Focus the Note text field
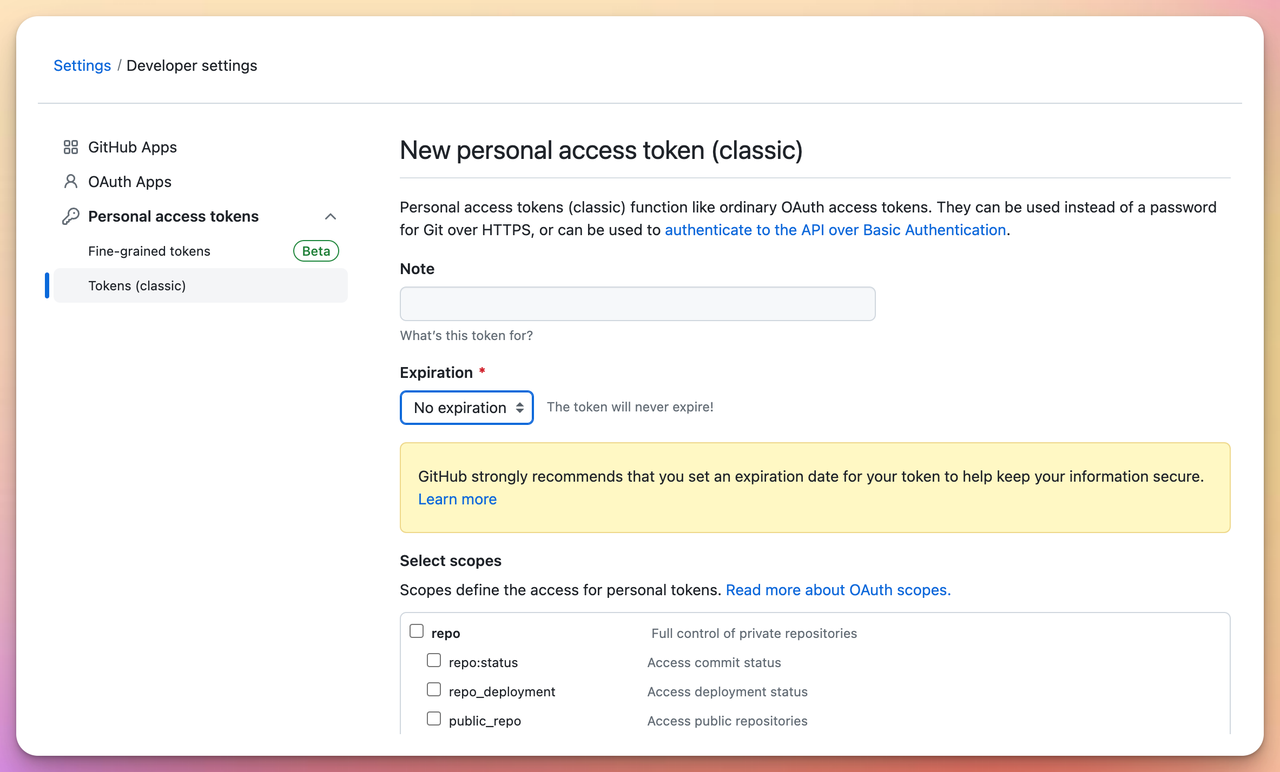This screenshot has width=1280, height=772. [x=638, y=304]
